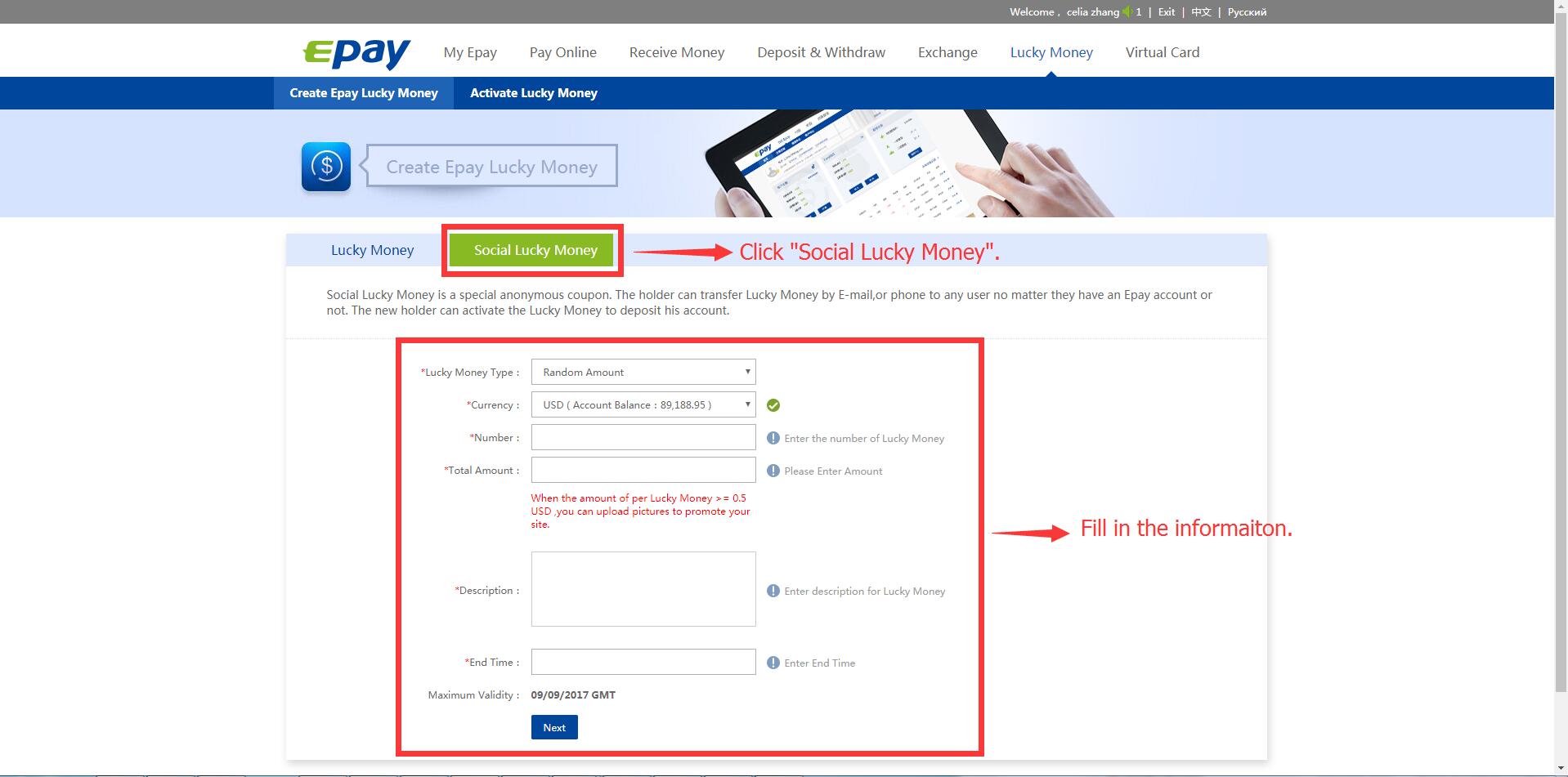Focus the Number input field

click(643, 437)
